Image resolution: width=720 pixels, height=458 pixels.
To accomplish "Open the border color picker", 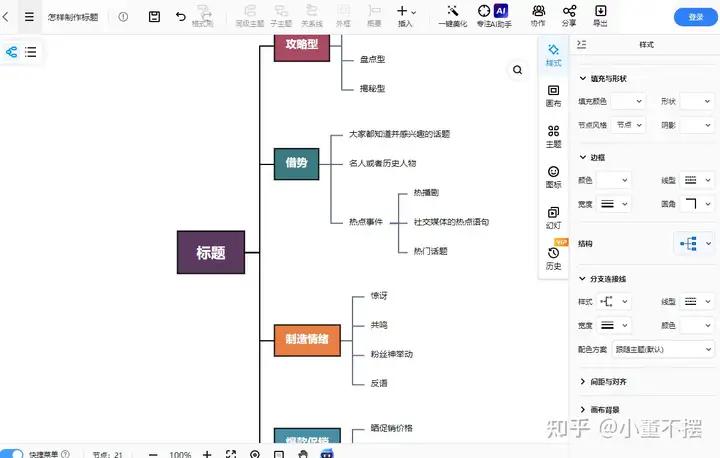I will click(613, 180).
